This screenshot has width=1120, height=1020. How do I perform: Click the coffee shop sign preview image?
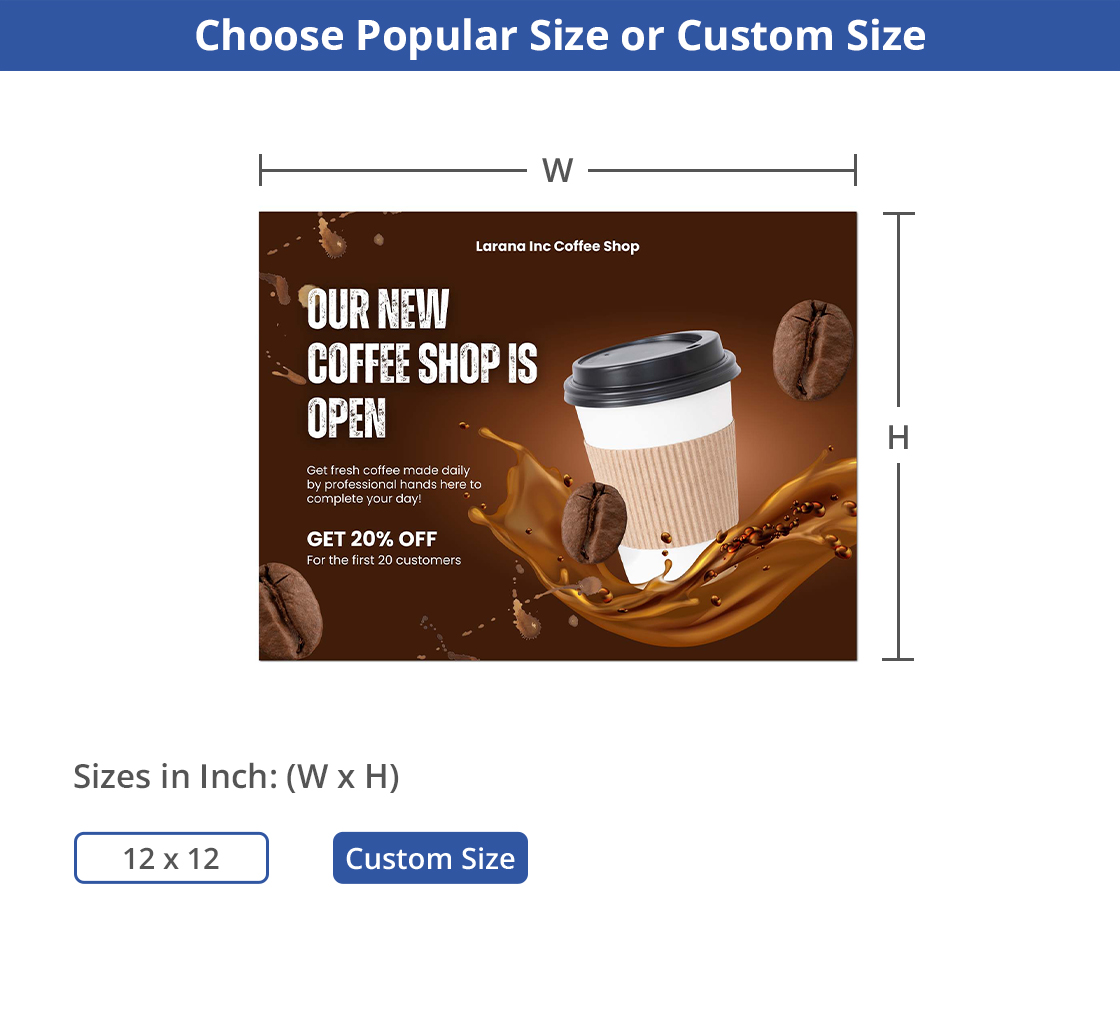[558, 436]
